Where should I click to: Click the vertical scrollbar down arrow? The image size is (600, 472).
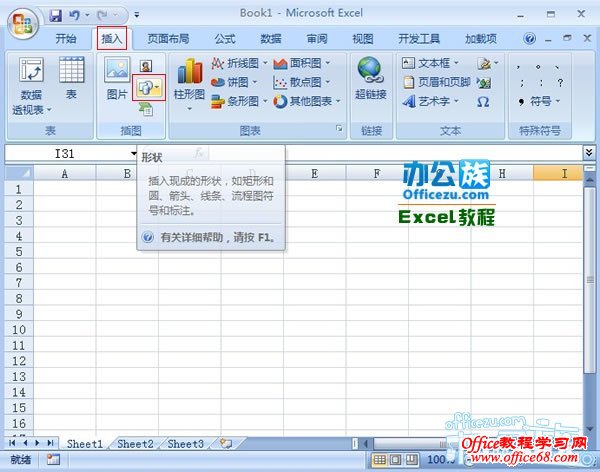tap(590, 429)
